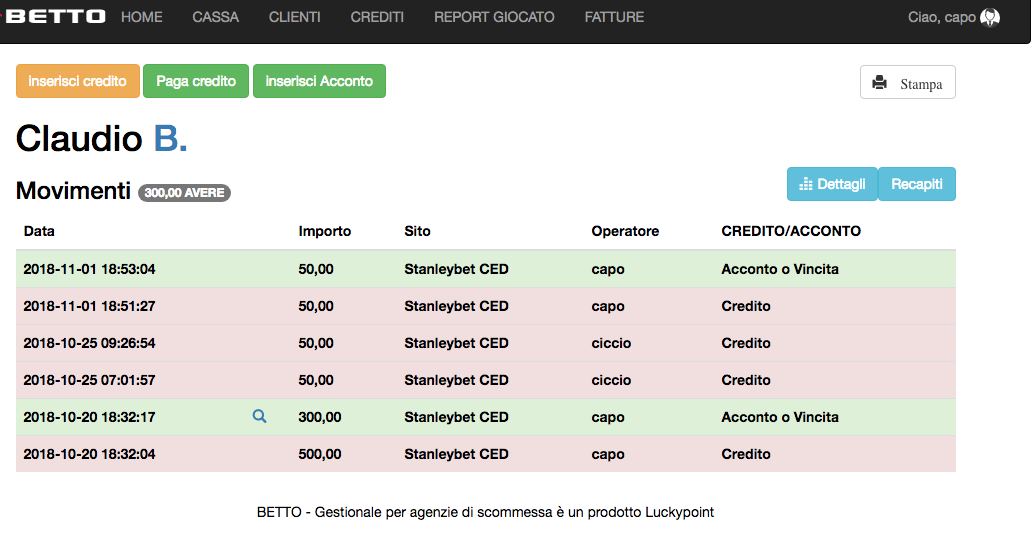
Task: Go to HOME in the navigation bar
Action: click(x=141, y=17)
